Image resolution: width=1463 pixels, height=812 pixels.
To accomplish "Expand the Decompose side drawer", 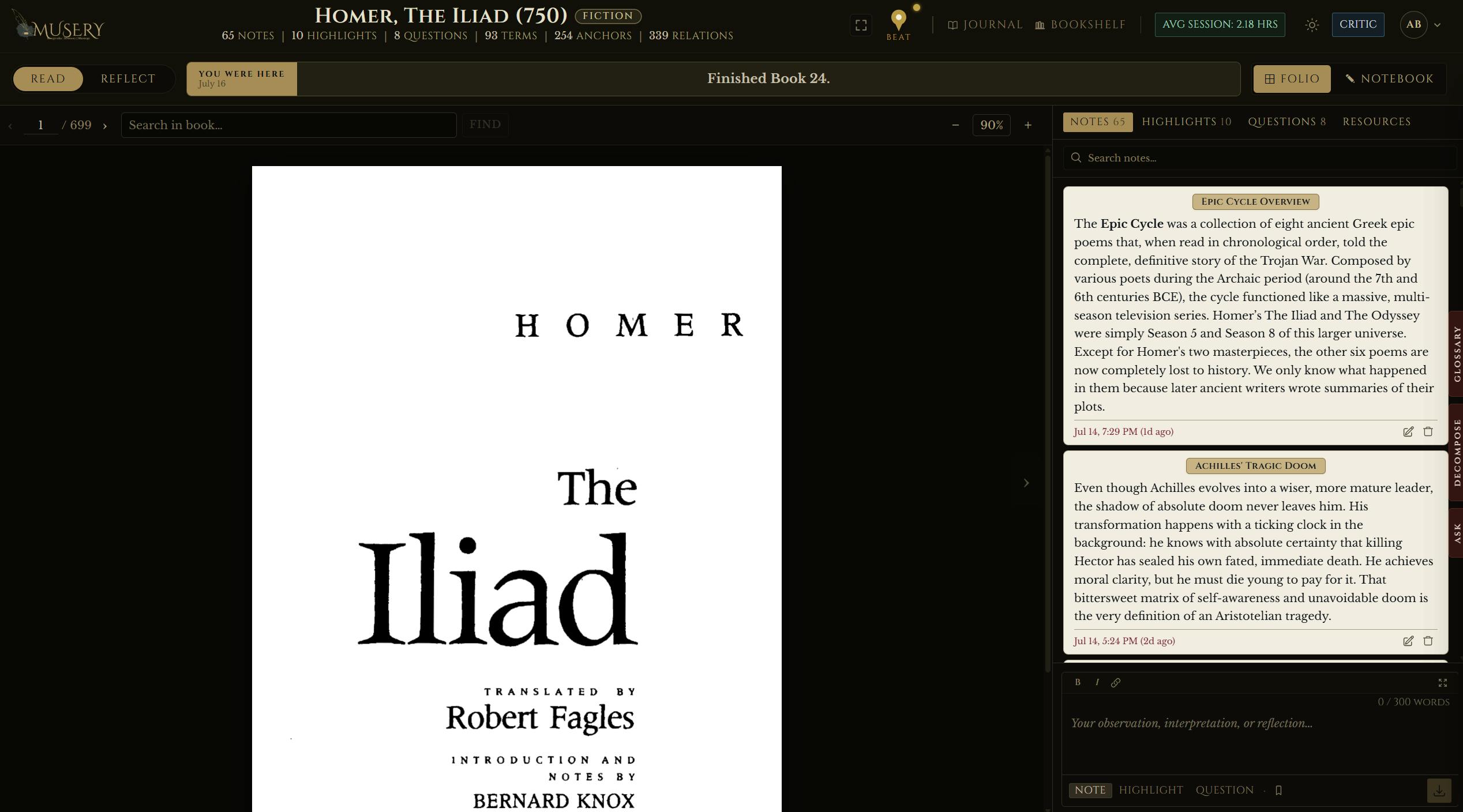I will point(1457,453).
